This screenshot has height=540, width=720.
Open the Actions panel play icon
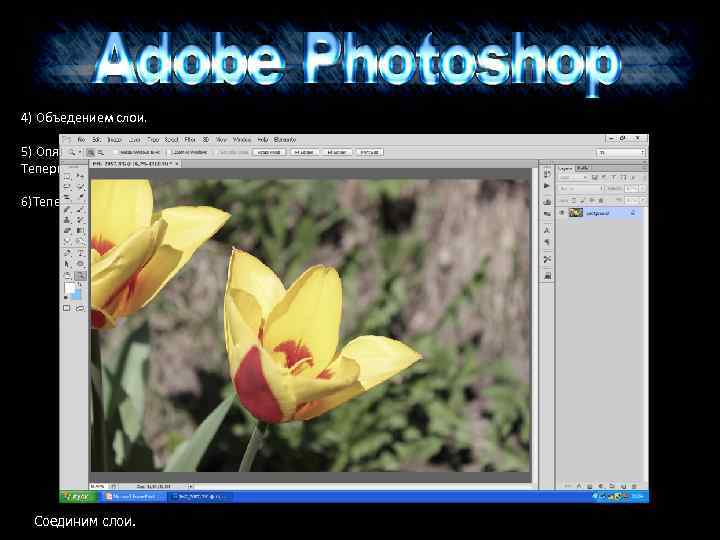[547, 186]
